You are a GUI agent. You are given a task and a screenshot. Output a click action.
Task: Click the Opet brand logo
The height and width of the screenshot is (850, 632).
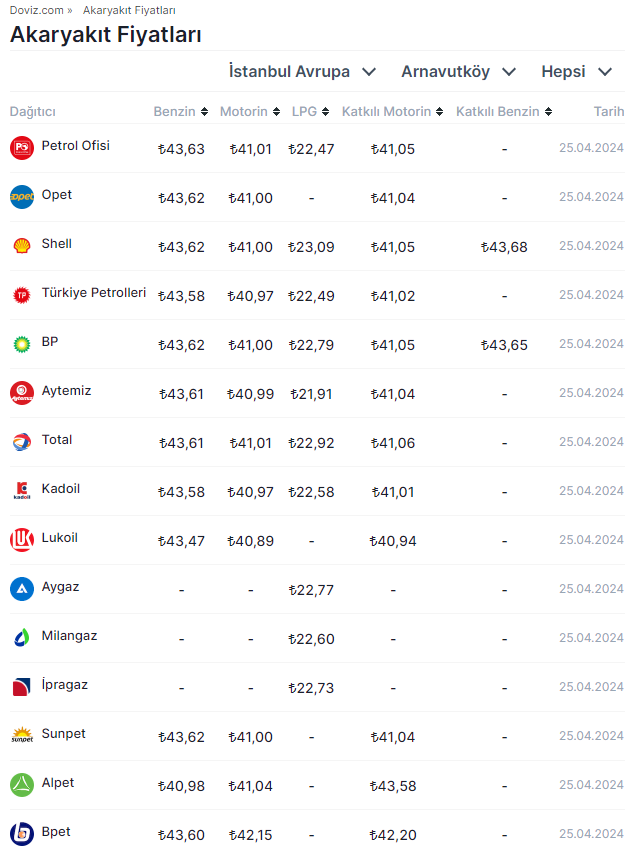tap(22, 197)
